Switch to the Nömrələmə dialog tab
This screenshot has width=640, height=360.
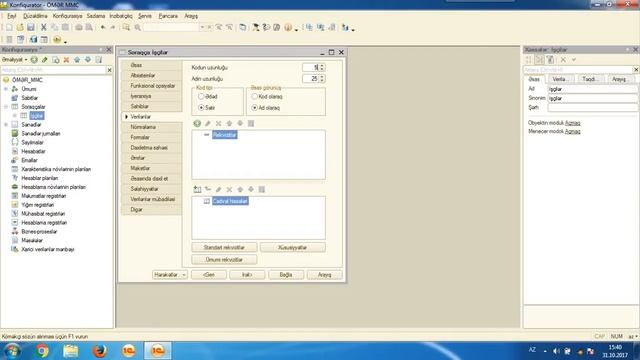click(x=152, y=127)
